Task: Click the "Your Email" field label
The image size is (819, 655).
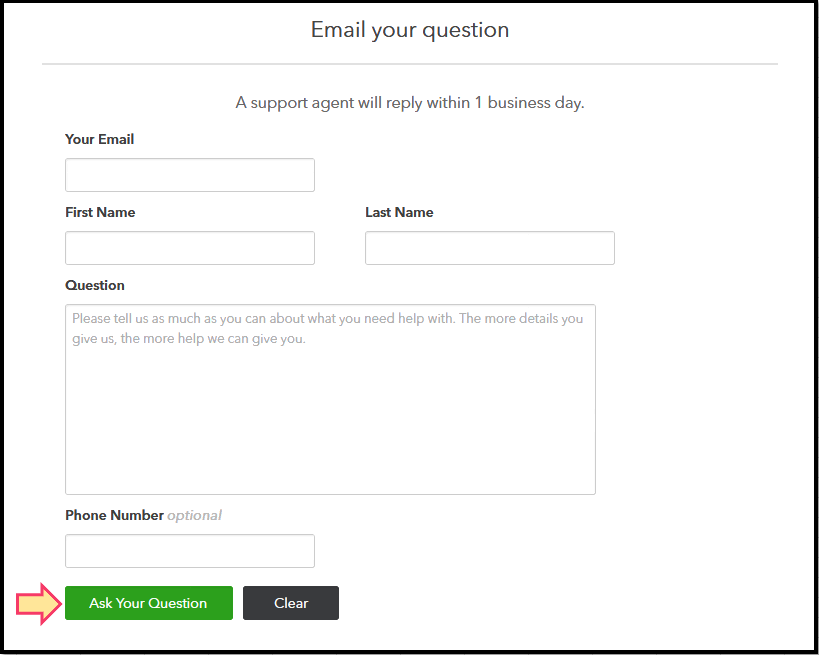Action: [100, 139]
